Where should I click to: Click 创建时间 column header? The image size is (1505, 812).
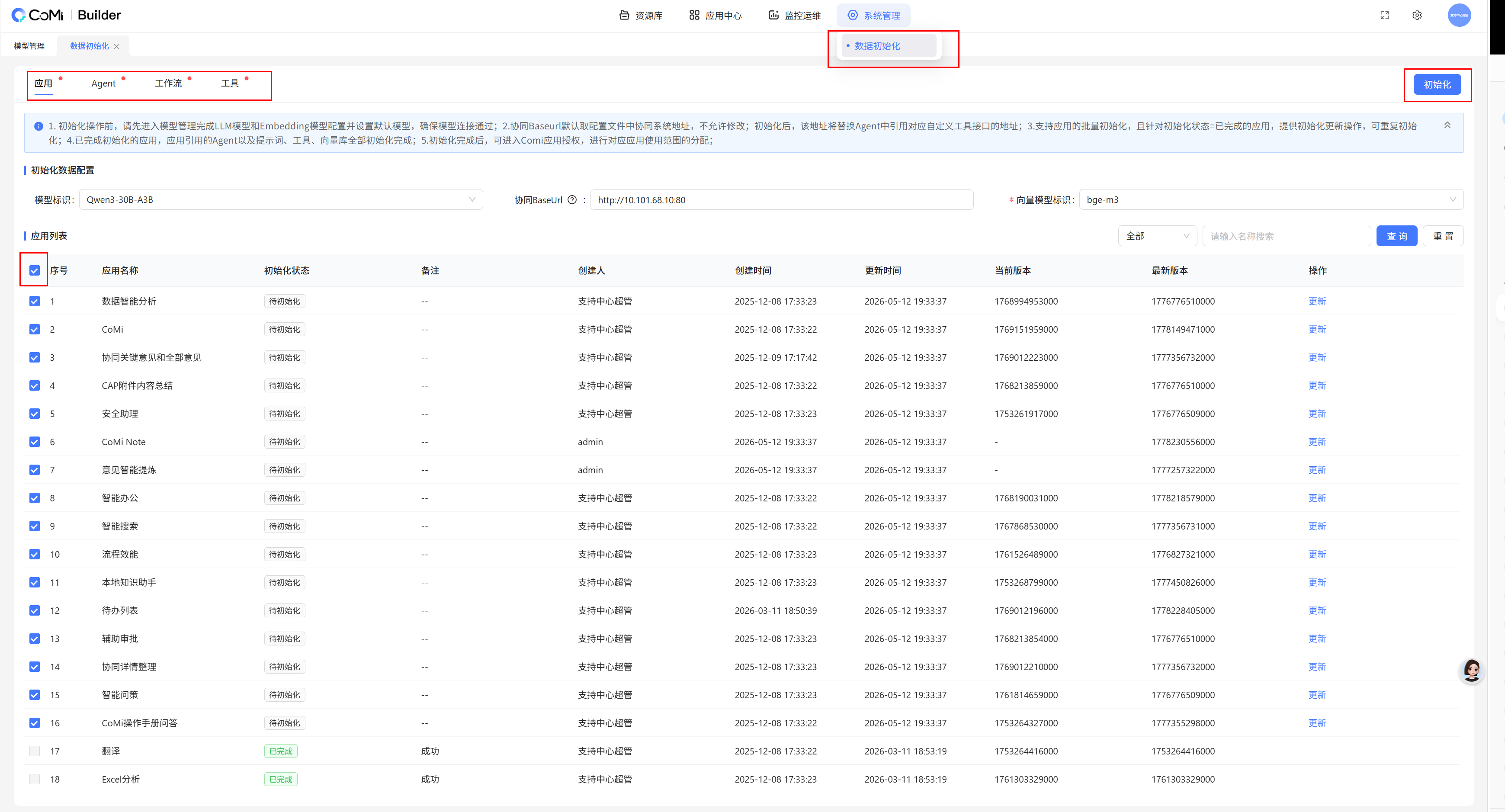[753, 270]
